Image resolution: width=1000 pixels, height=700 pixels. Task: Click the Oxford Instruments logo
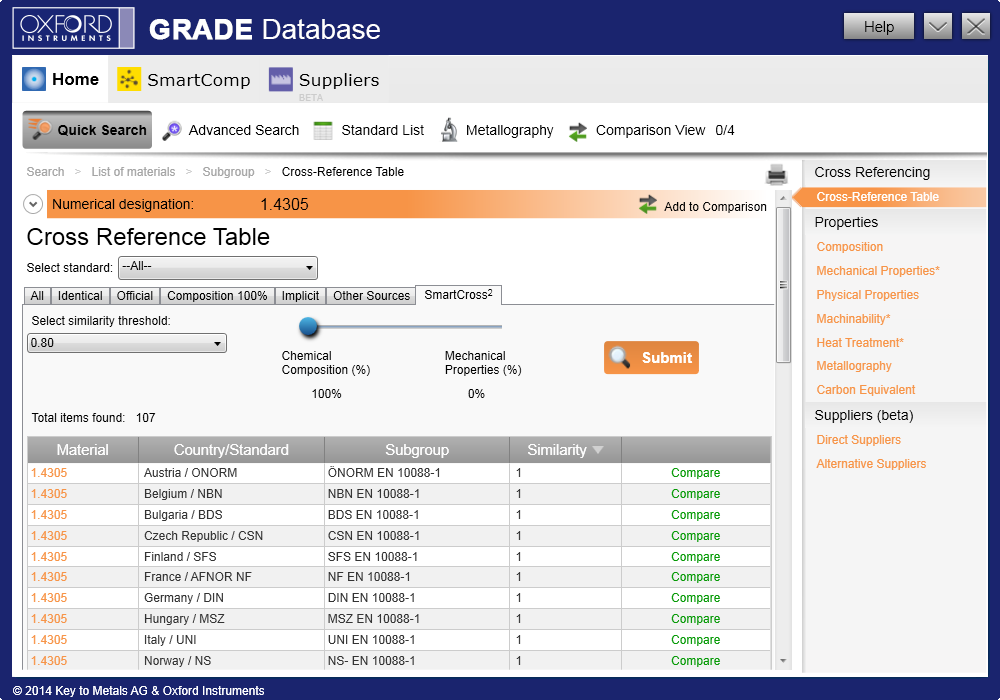pos(73,28)
